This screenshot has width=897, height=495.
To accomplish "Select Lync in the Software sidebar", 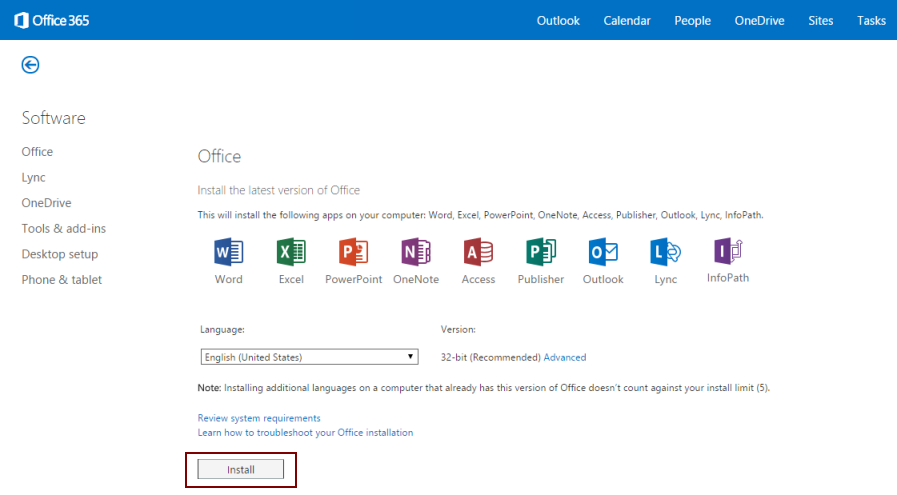I will [x=33, y=177].
